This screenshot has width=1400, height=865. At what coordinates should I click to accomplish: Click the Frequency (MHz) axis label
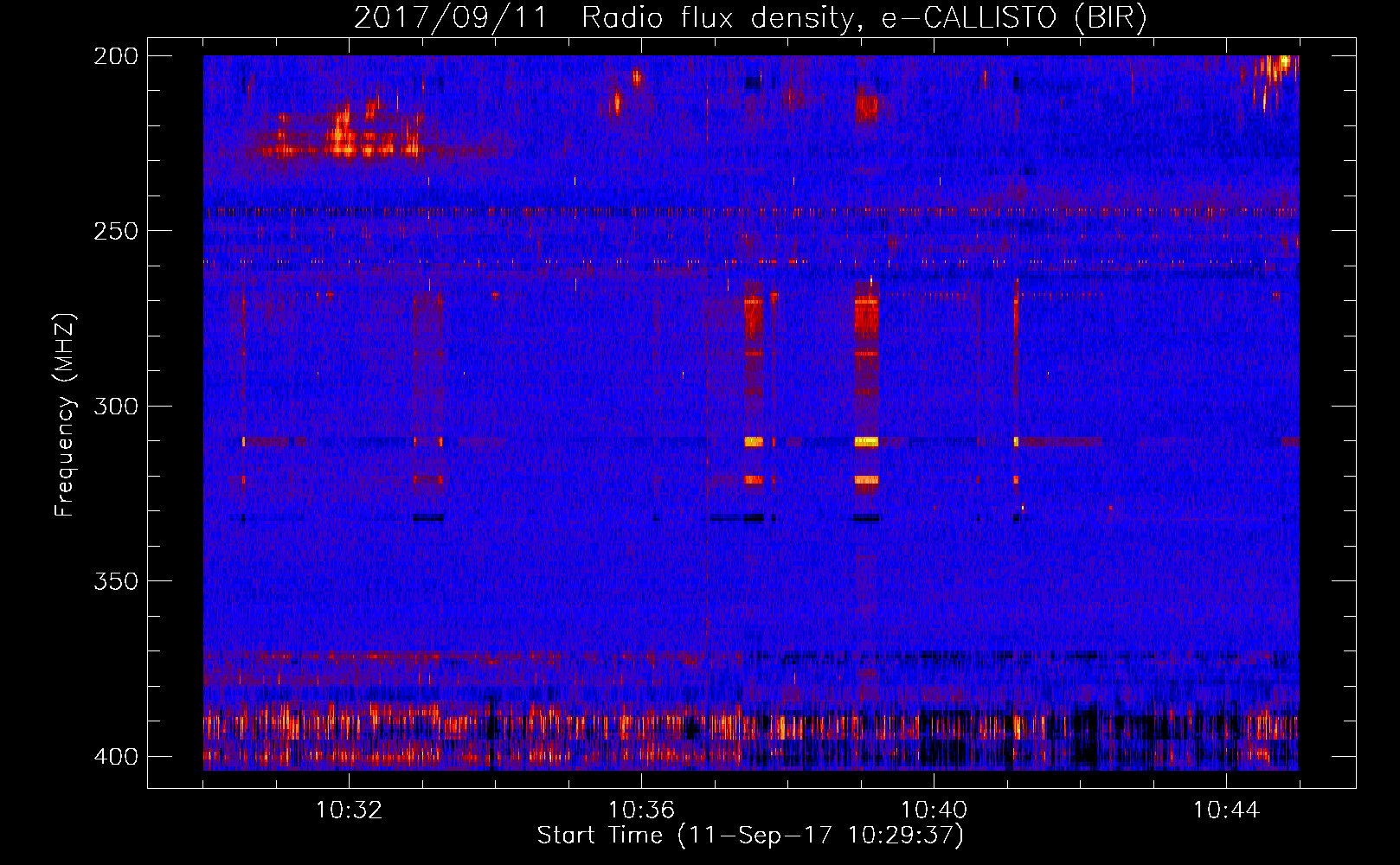pos(65,414)
